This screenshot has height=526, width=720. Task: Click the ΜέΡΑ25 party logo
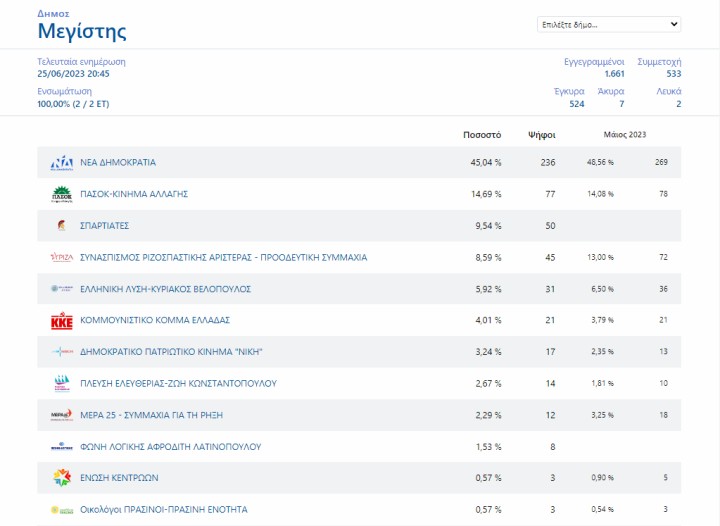point(62,415)
